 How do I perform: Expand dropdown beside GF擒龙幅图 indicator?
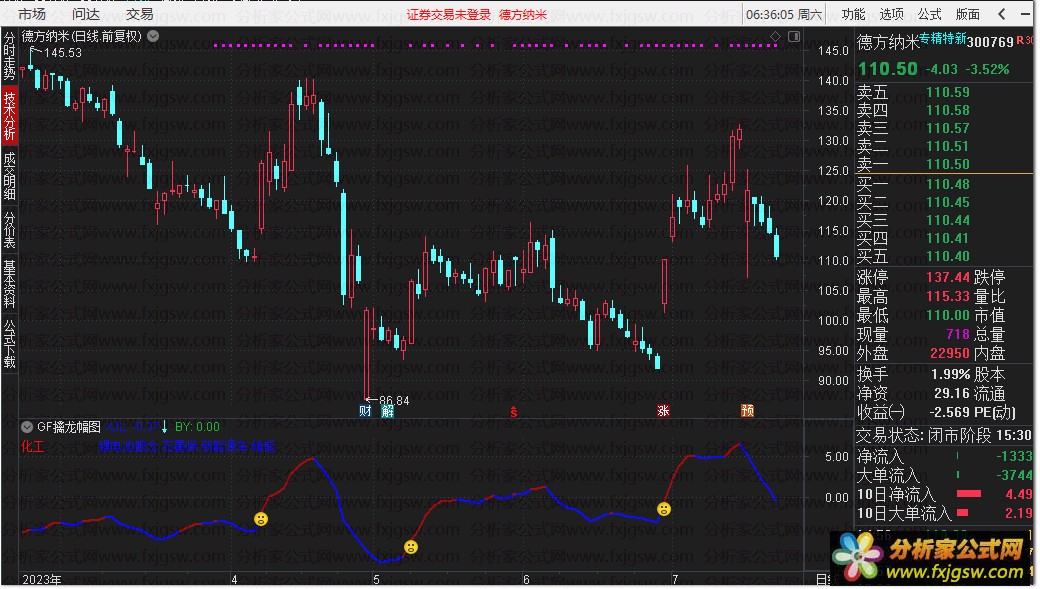[x=27, y=426]
